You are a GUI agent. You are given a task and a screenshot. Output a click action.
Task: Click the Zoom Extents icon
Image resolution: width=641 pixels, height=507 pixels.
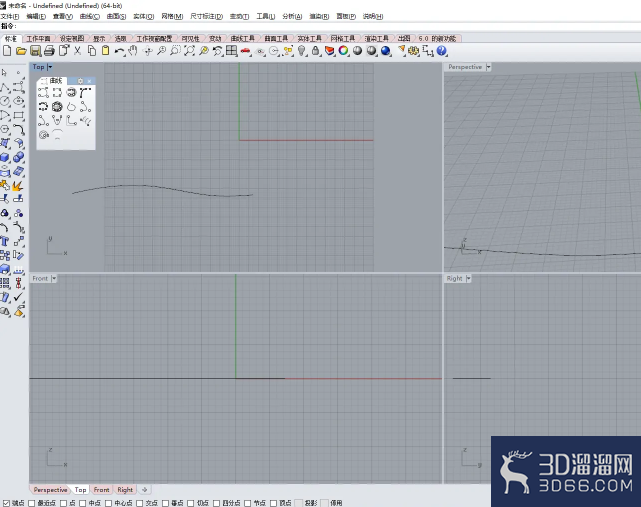point(189,51)
